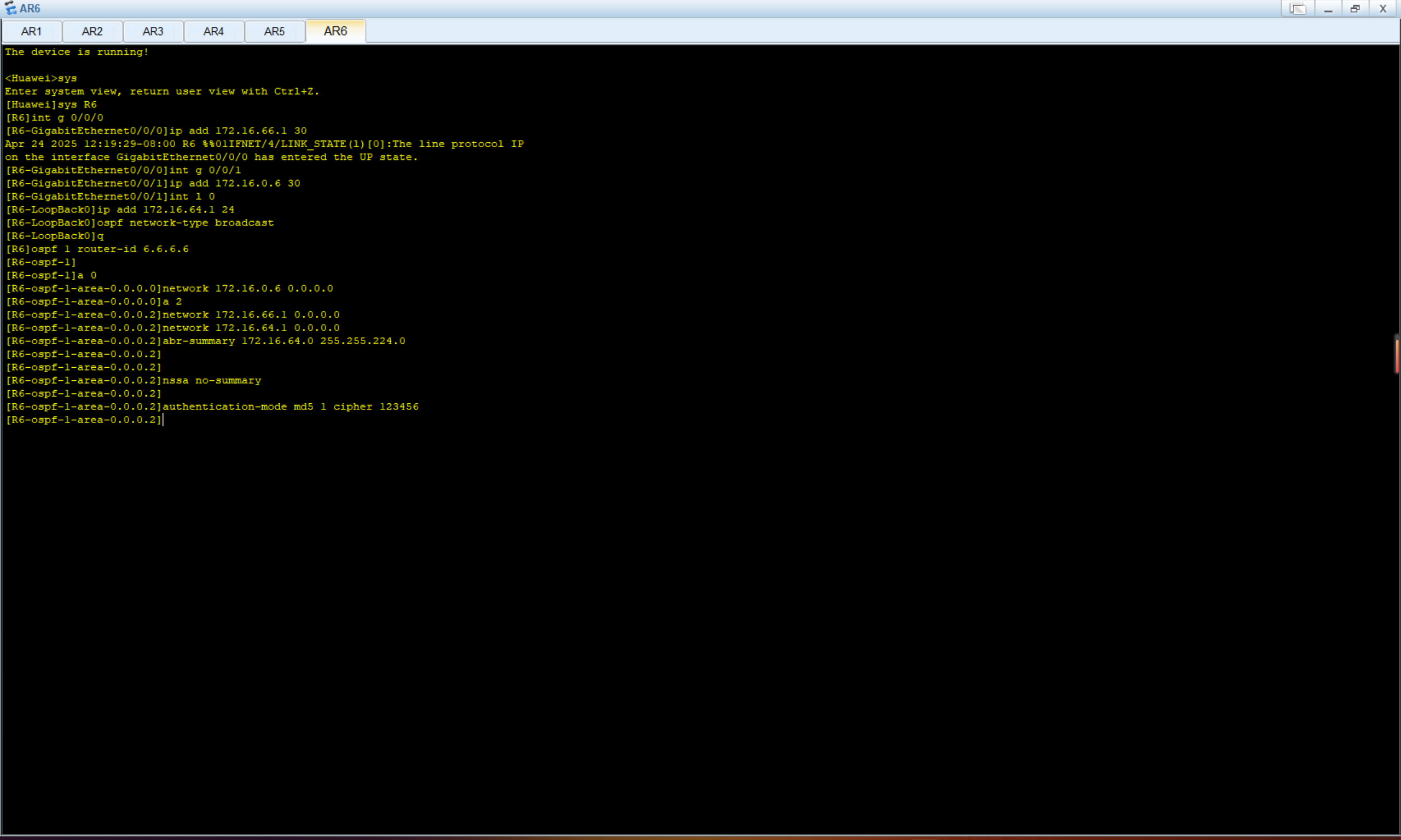Switch to the AR1 tab
Screen dimensions: 1401x840
coord(31,31)
